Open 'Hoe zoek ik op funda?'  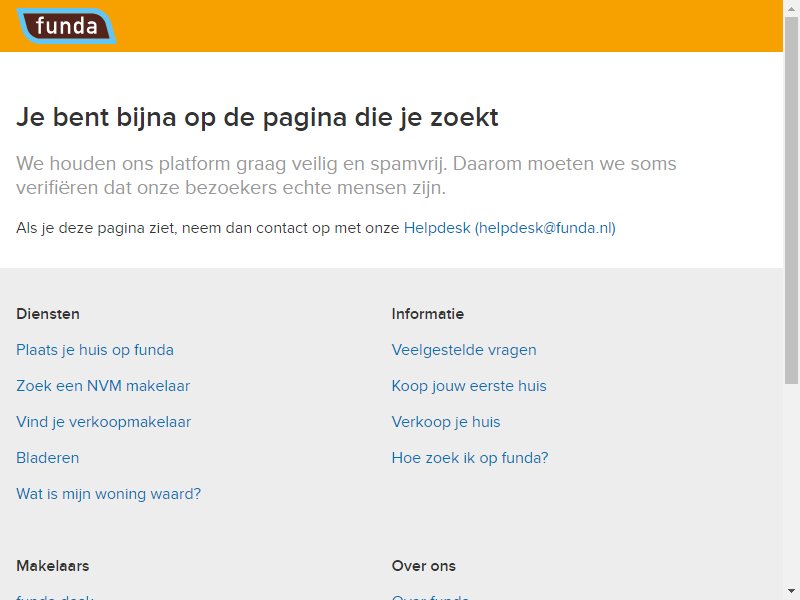[470, 458]
